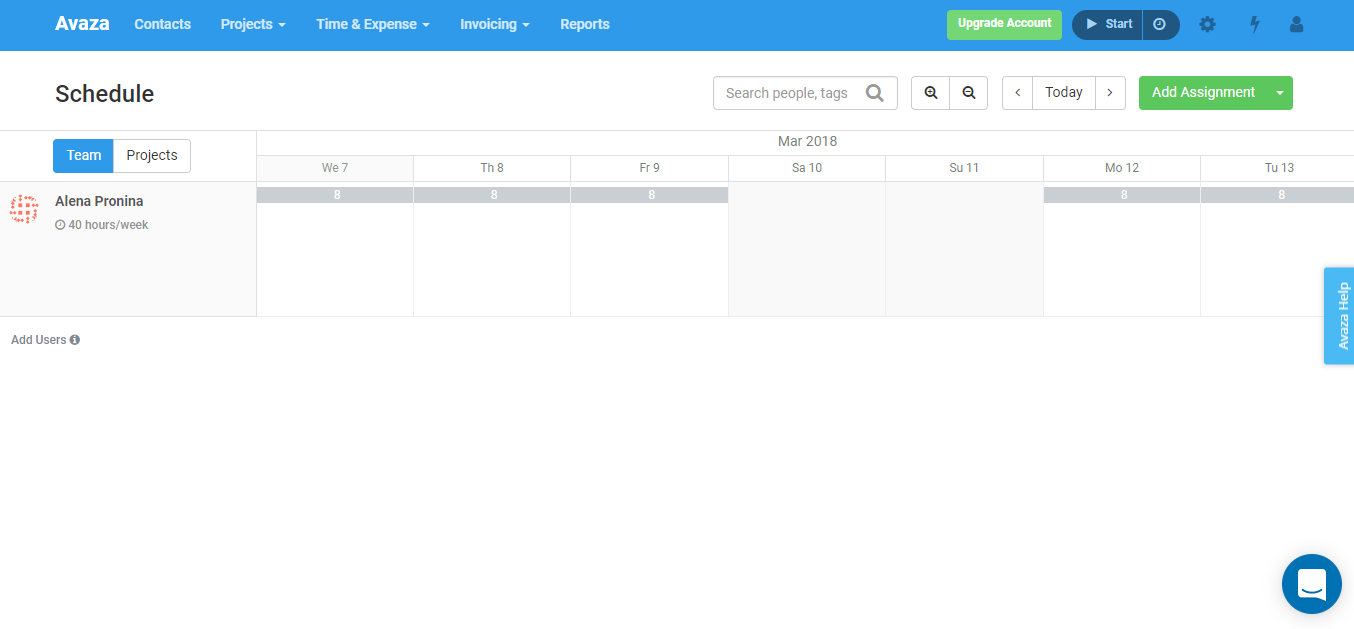
Task: Click the timer clock icon beside Start
Action: click(1160, 24)
